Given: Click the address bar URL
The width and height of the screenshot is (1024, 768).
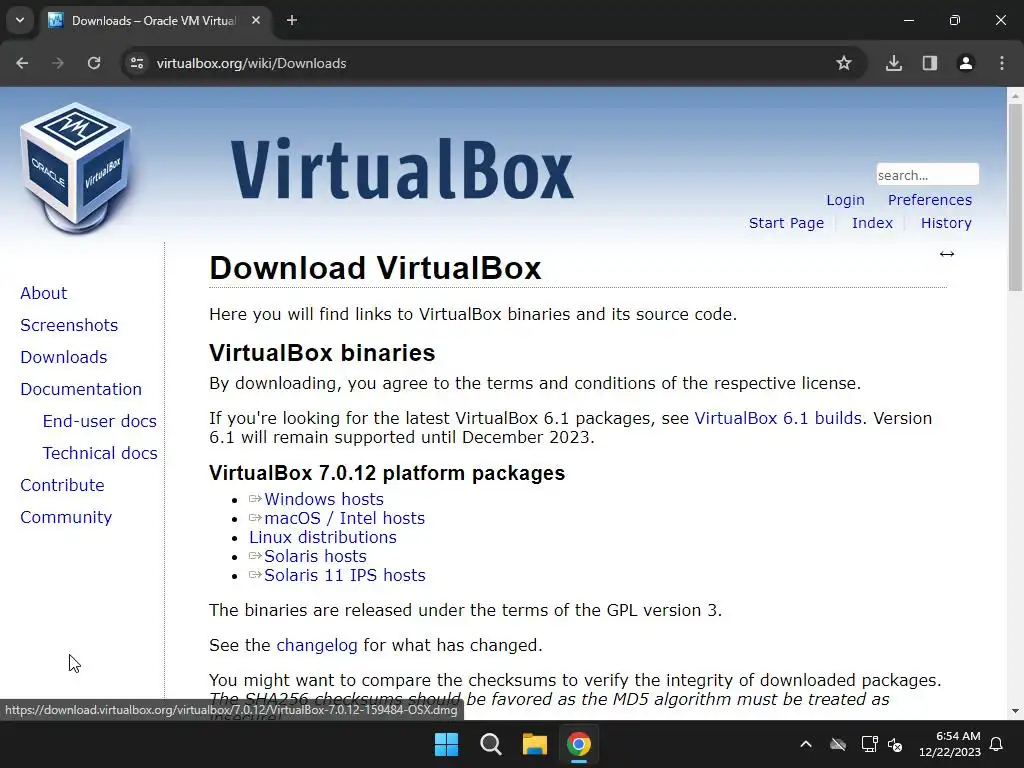Looking at the screenshot, I should (x=251, y=63).
